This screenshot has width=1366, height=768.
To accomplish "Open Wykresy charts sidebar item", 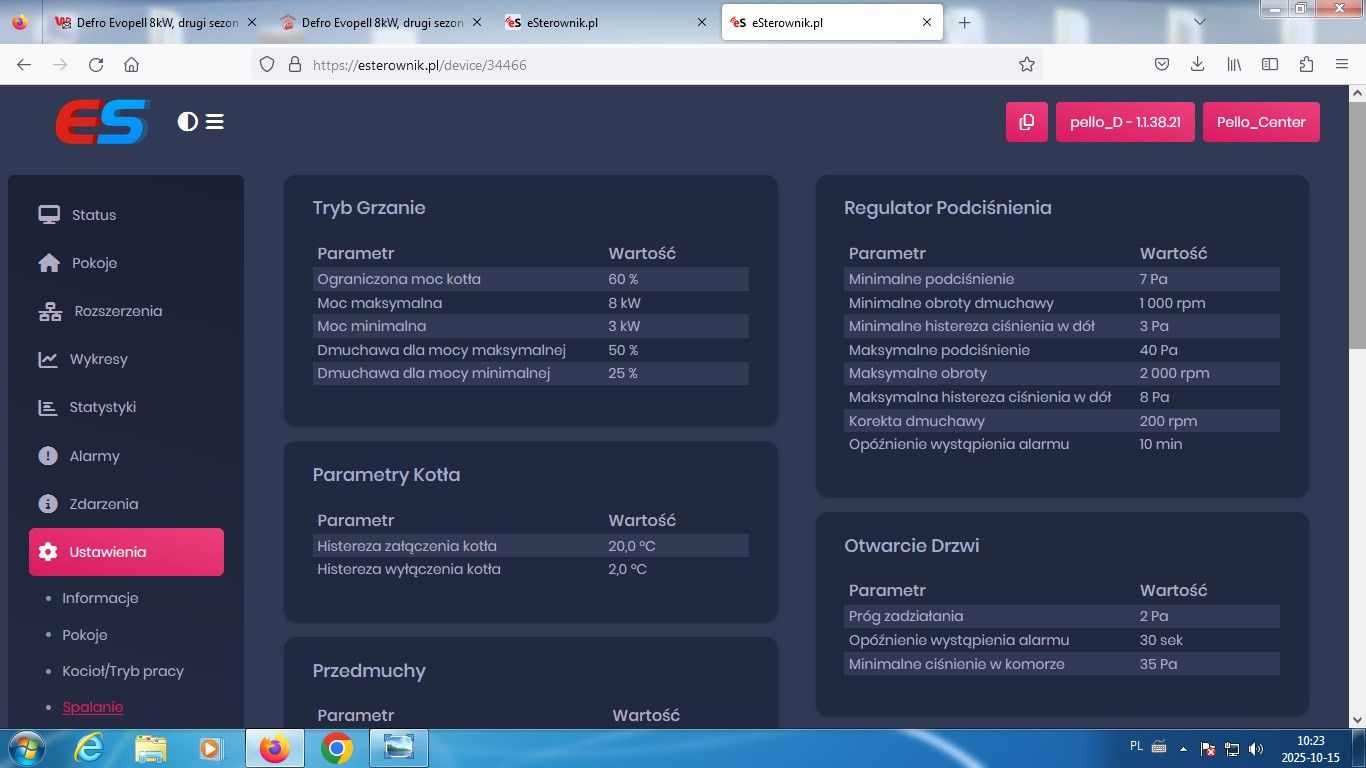I will pos(98,359).
